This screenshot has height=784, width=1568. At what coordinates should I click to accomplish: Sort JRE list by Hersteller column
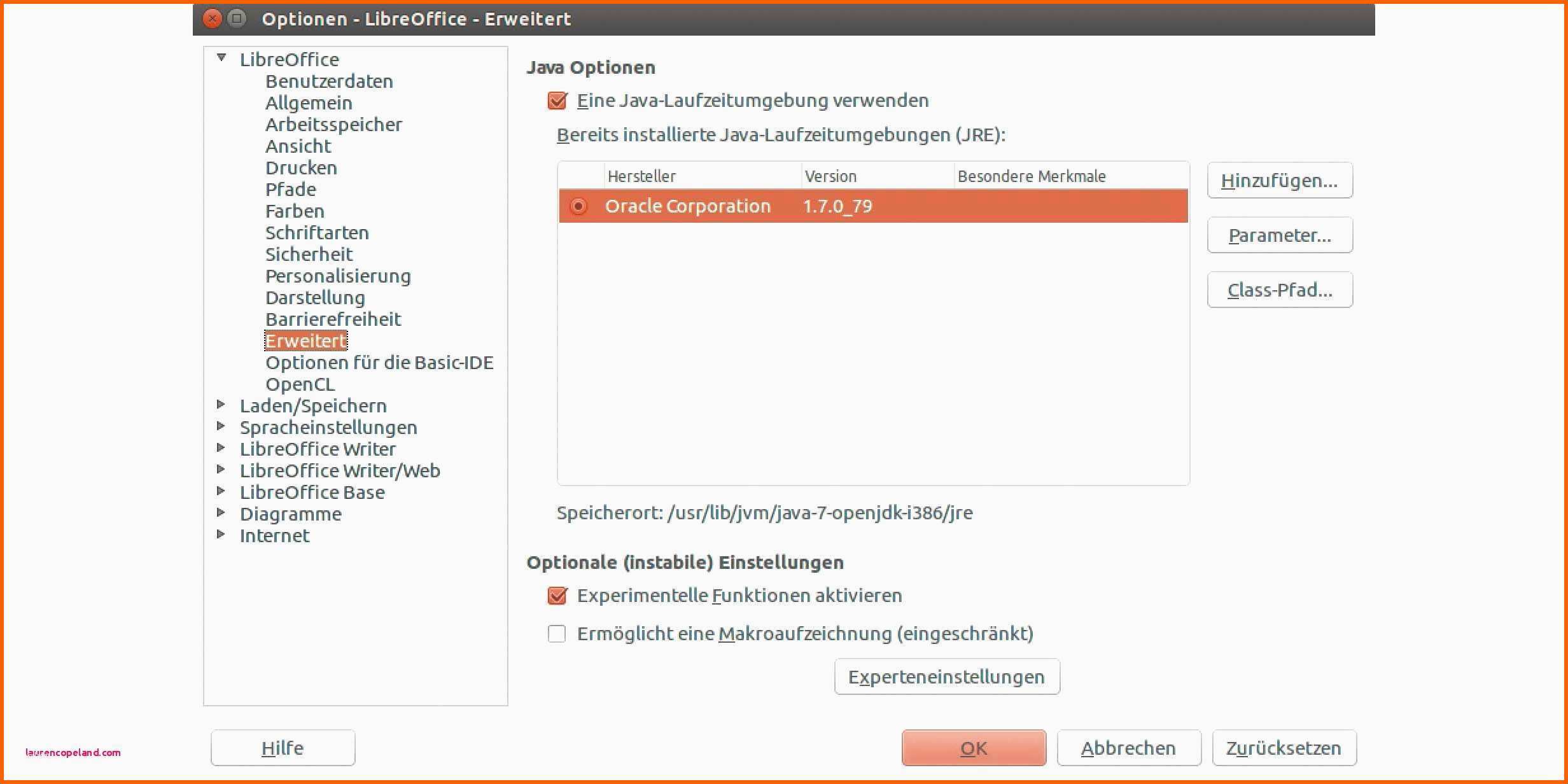(x=702, y=176)
